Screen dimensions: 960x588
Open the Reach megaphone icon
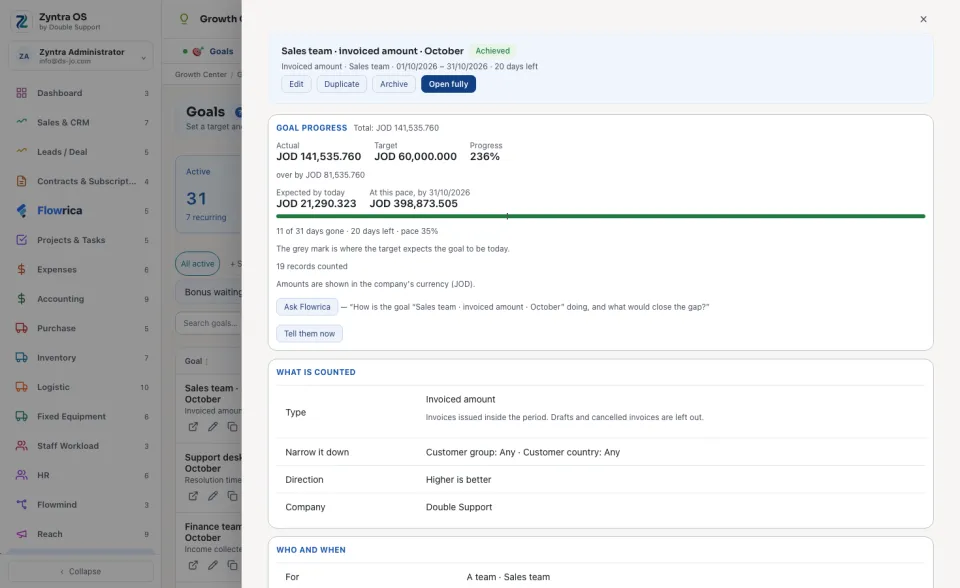(21, 533)
